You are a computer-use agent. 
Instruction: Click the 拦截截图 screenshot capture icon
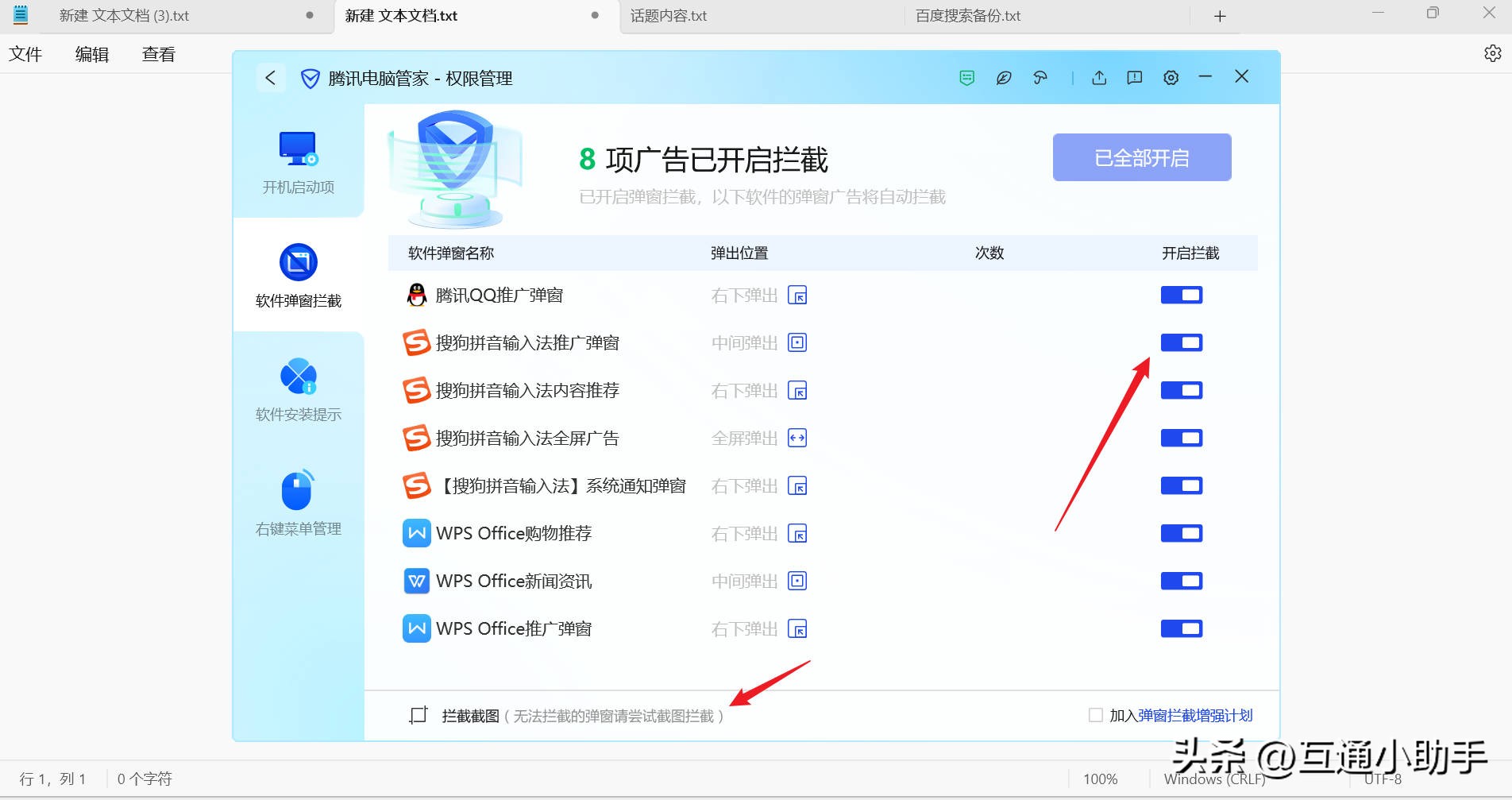coord(418,714)
